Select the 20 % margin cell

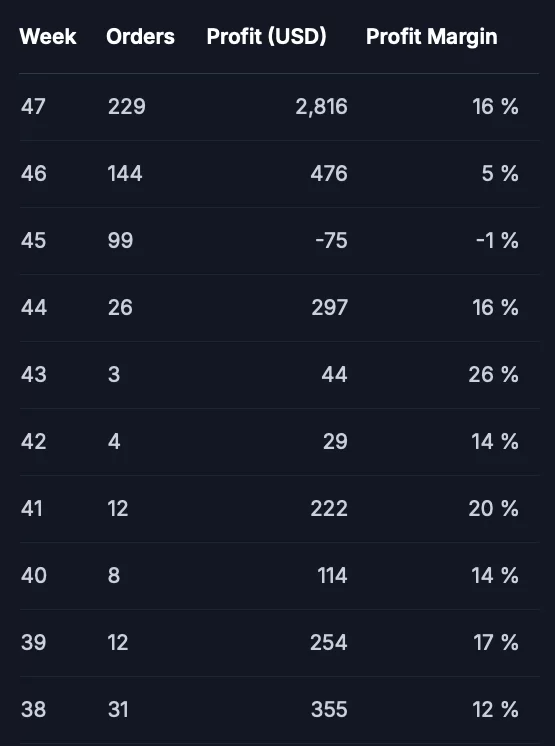click(x=494, y=509)
